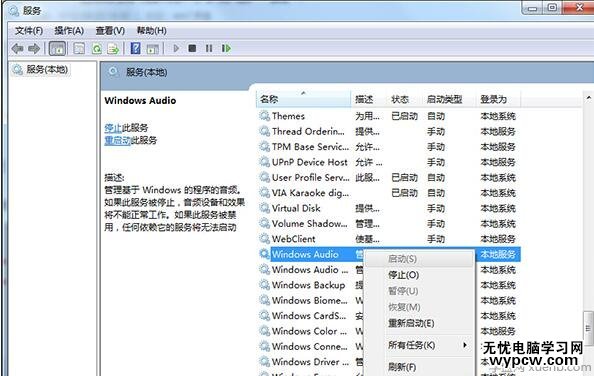Click the vertical scrollbar thumb of the list

pyautogui.click(x=588, y=329)
